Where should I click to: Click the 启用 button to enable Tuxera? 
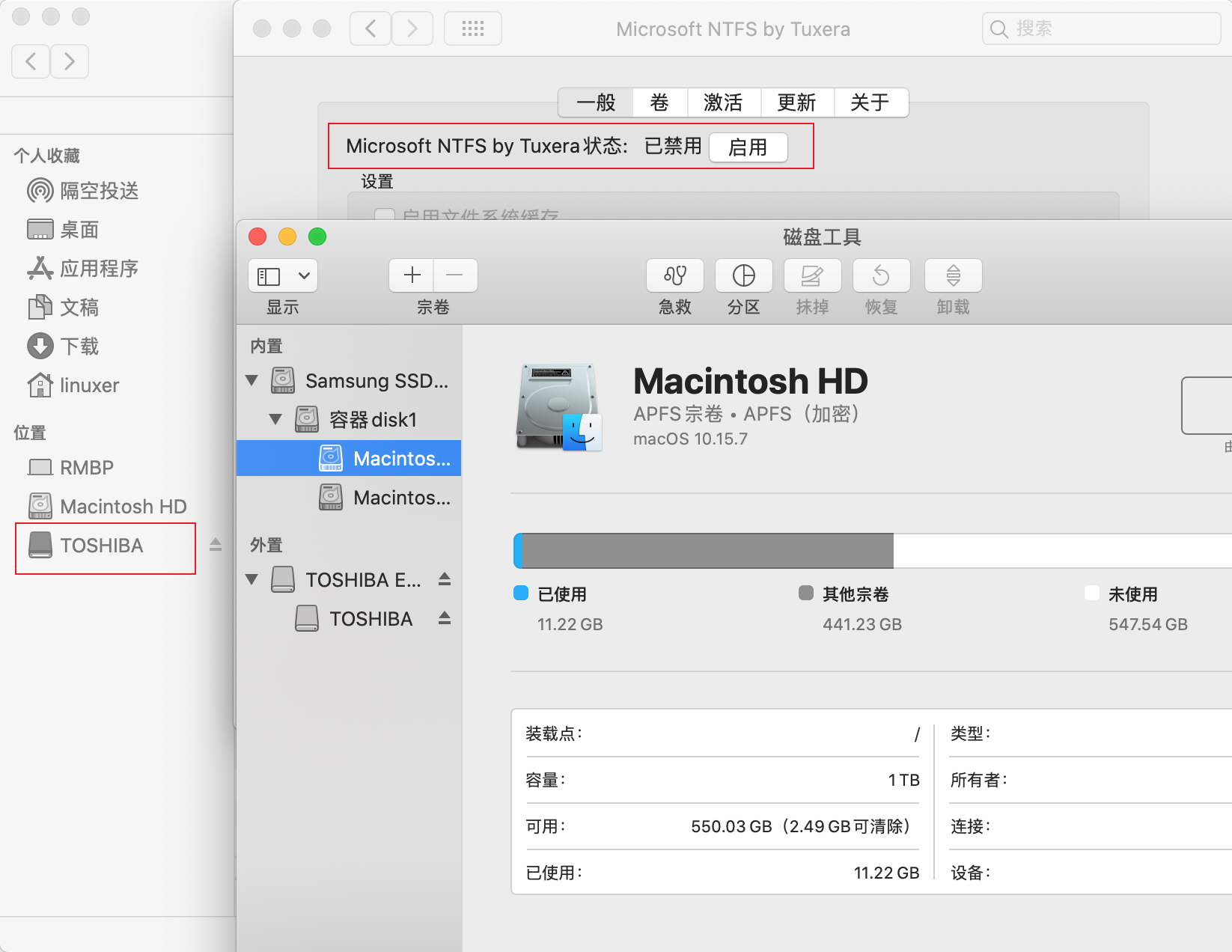[747, 147]
